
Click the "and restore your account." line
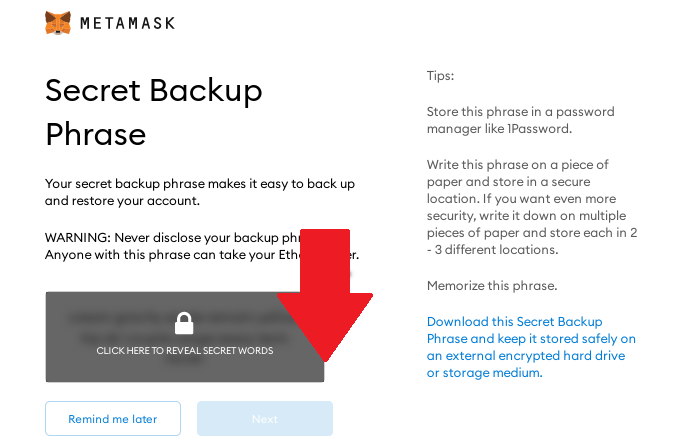point(122,201)
